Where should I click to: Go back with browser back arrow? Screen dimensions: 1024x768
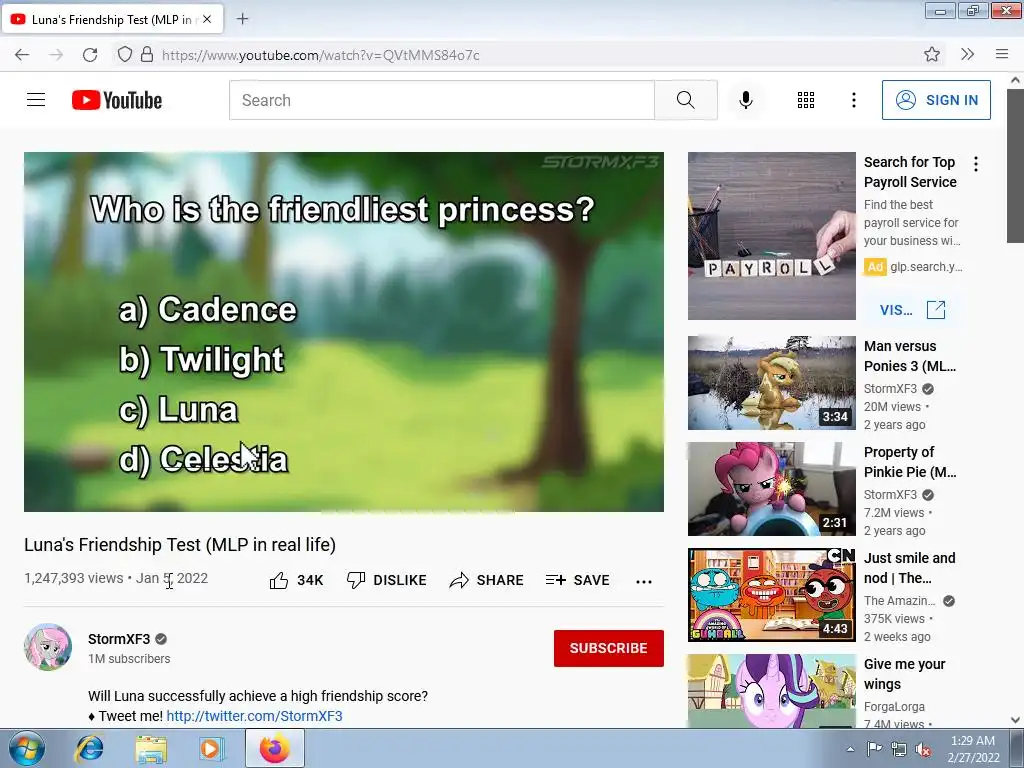[22, 55]
